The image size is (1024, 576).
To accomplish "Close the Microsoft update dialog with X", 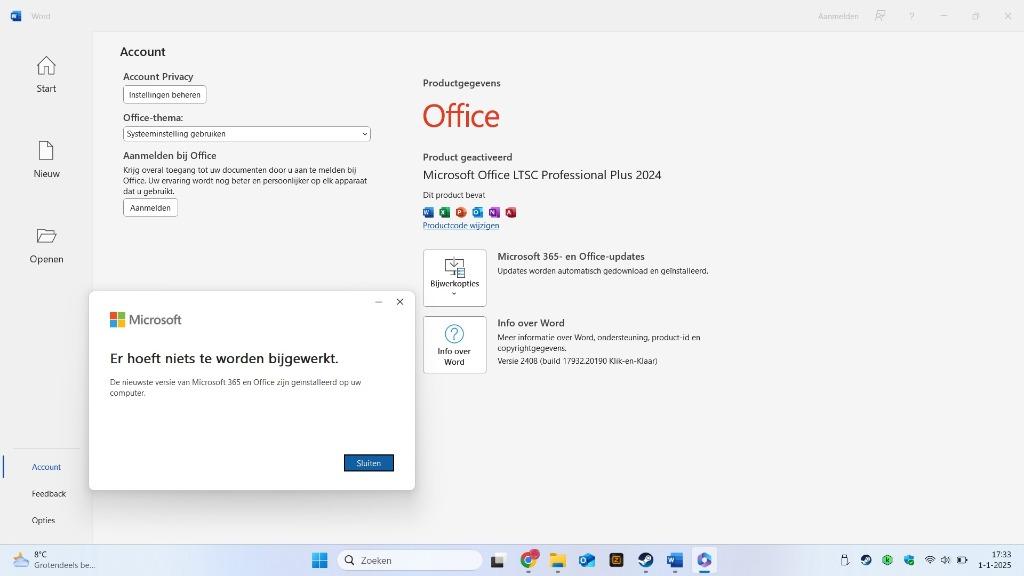I will coord(400,302).
